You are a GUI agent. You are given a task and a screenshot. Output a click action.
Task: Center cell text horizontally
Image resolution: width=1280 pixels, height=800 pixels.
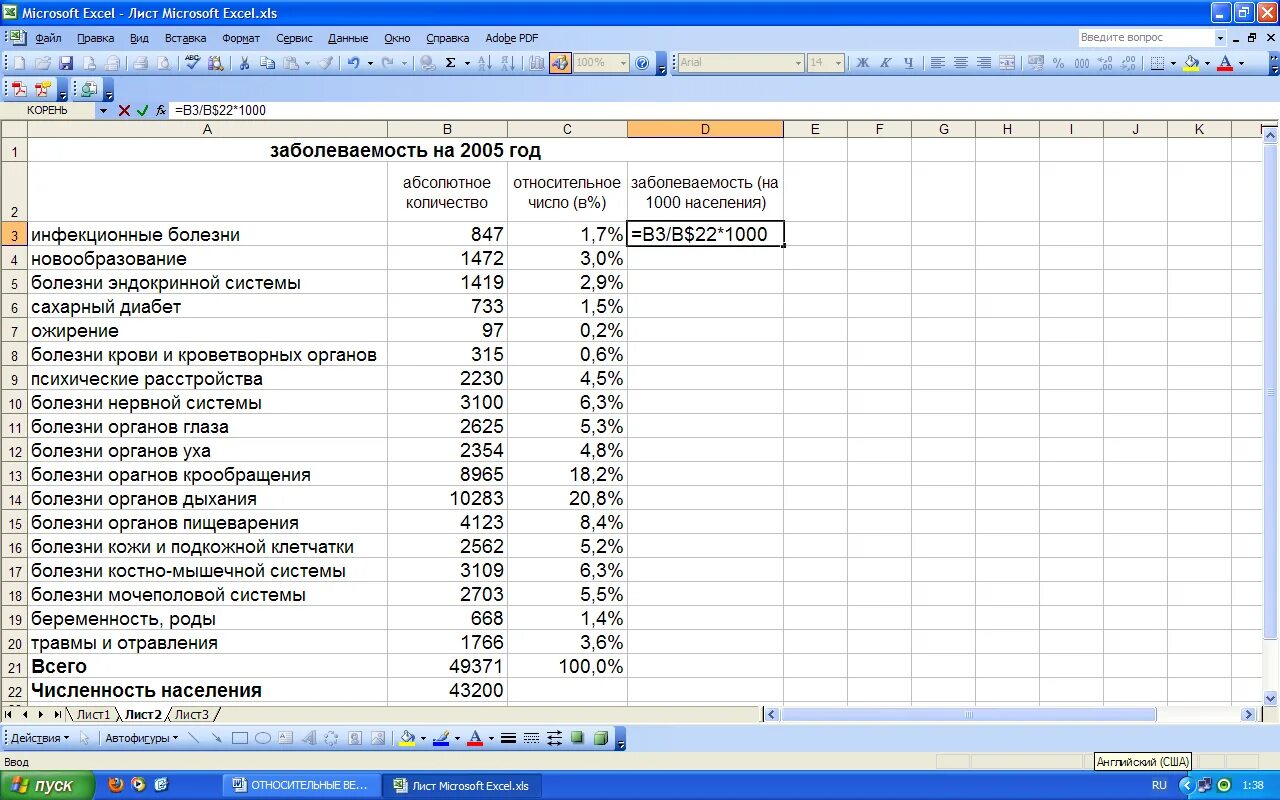961,63
